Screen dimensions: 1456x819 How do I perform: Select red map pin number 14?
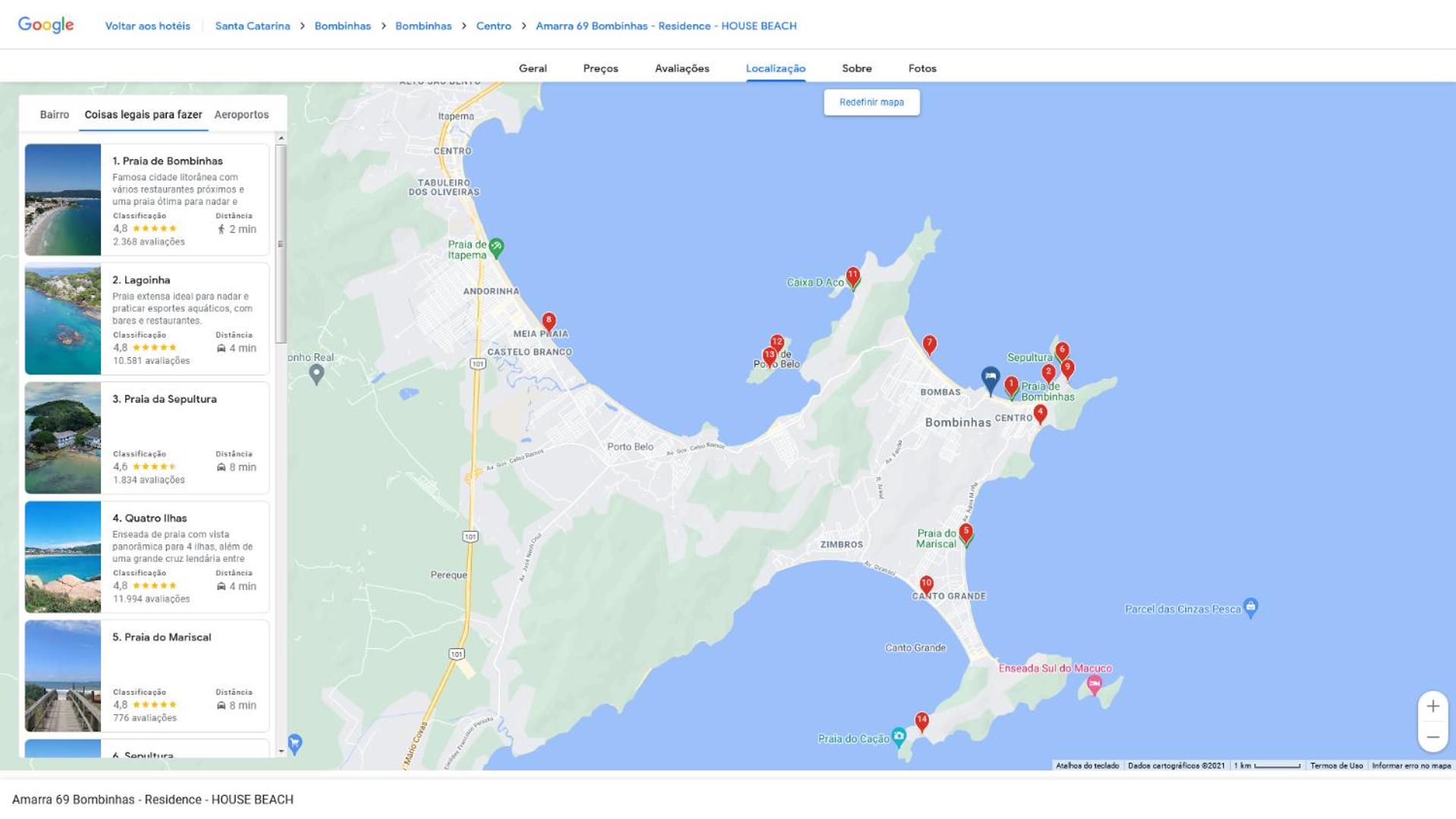tap(922, 721)
